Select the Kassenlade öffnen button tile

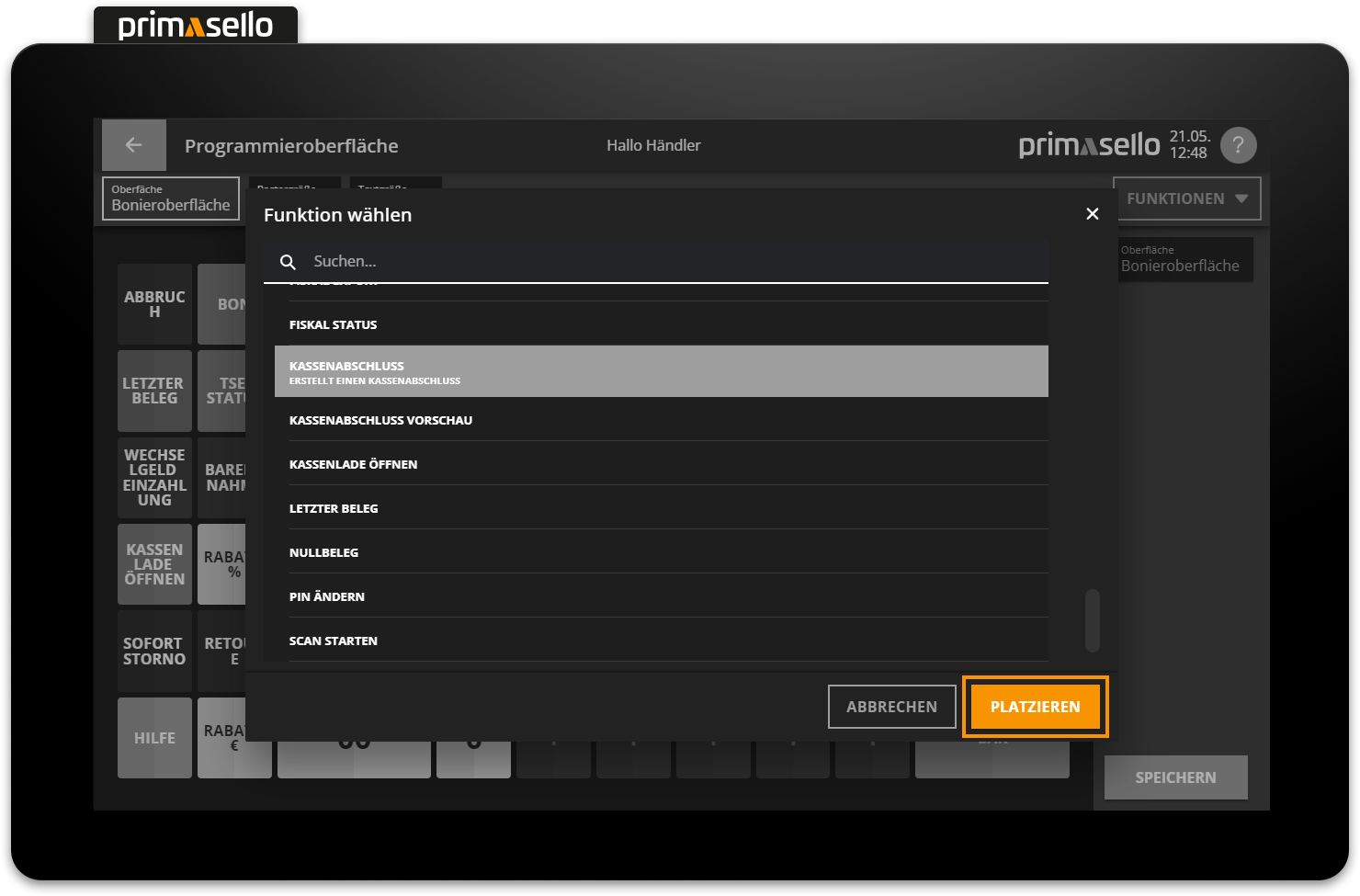point(153,563)
